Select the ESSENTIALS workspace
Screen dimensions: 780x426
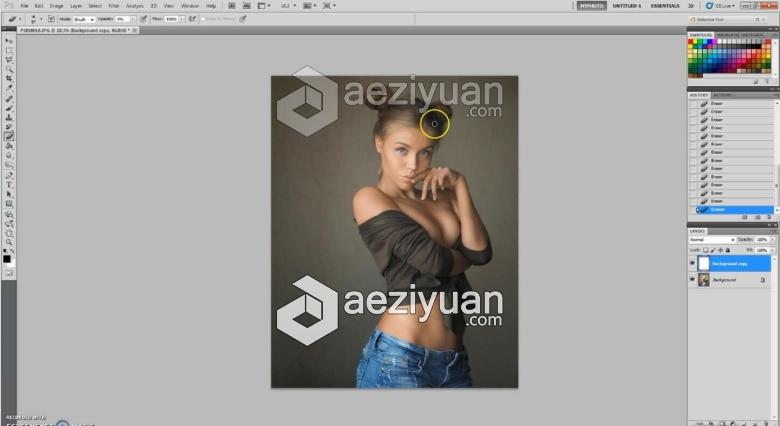tap(665, 6)
